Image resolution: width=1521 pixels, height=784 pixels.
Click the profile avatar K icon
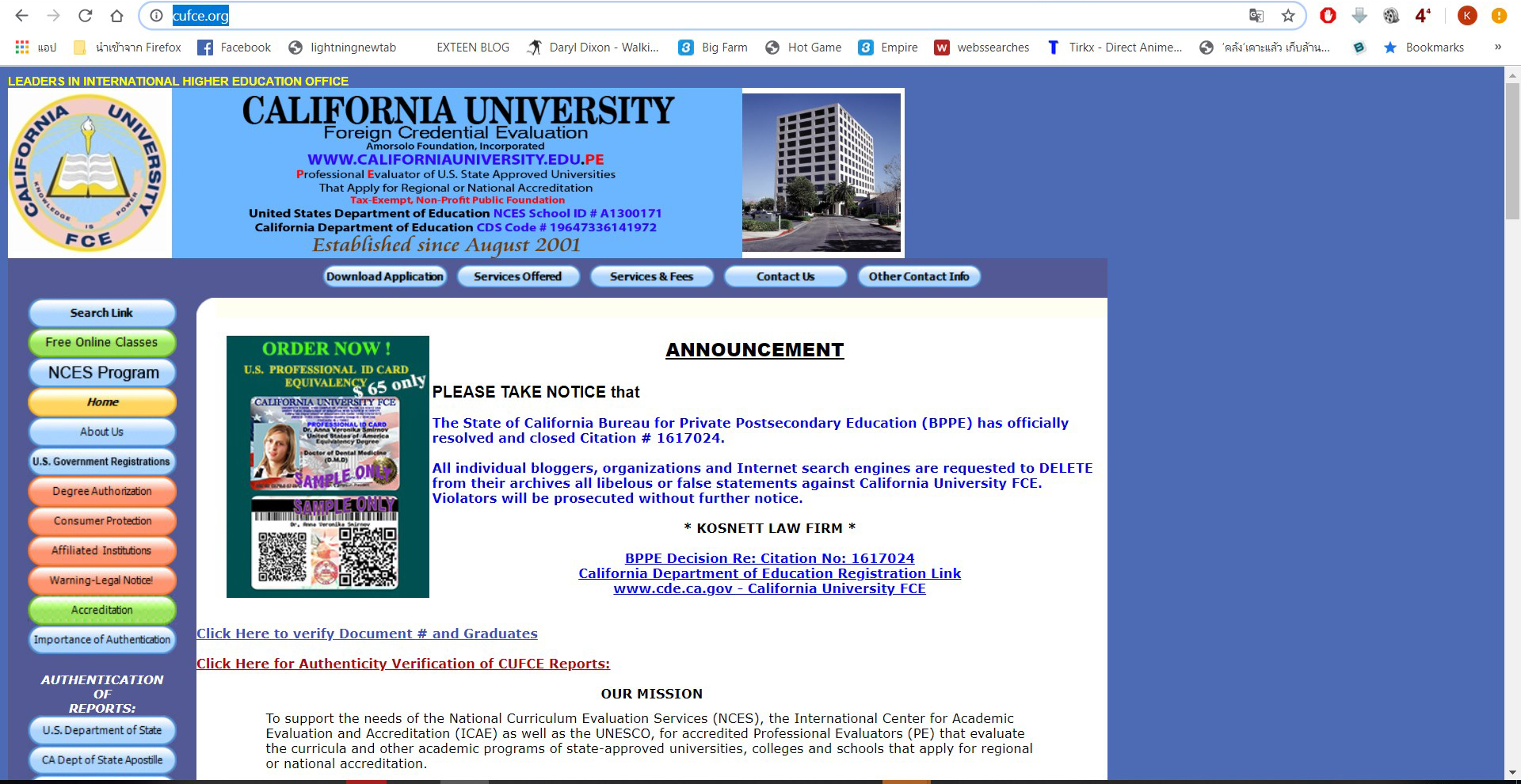pyautogui.click(x=1467, y=16)
